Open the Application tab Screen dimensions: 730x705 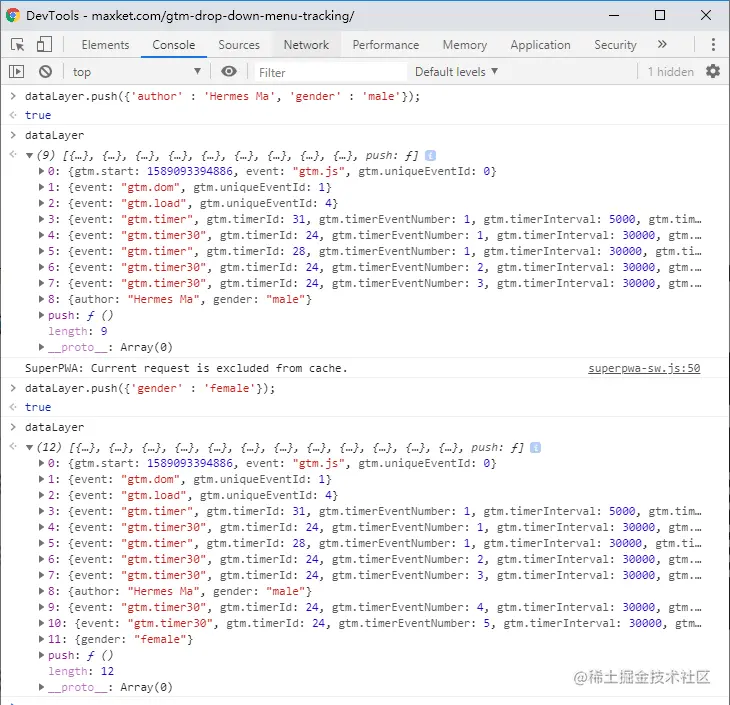tap(540, 45)
